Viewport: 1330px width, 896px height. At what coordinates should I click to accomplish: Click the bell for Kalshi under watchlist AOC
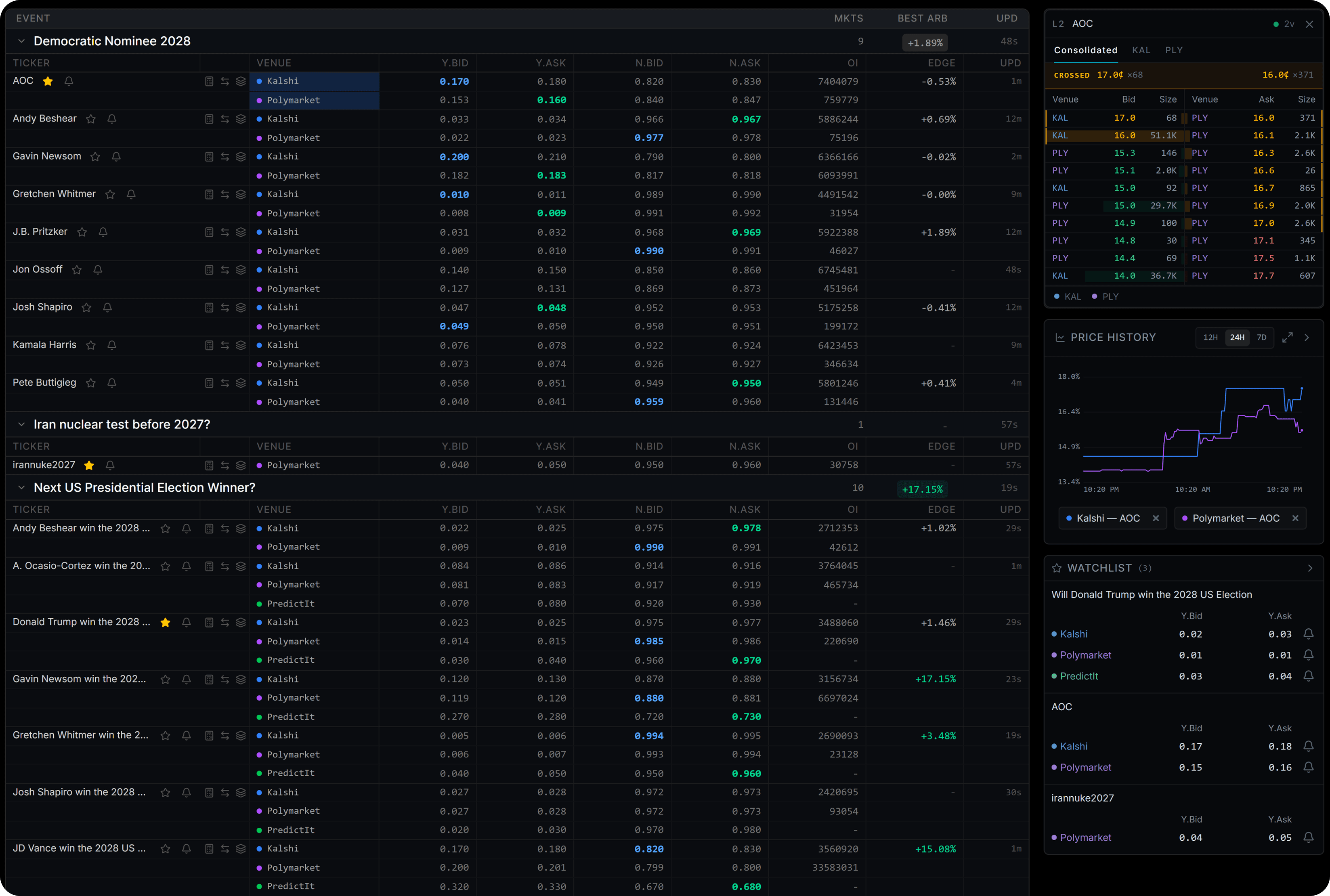[x=1308, y=746]
